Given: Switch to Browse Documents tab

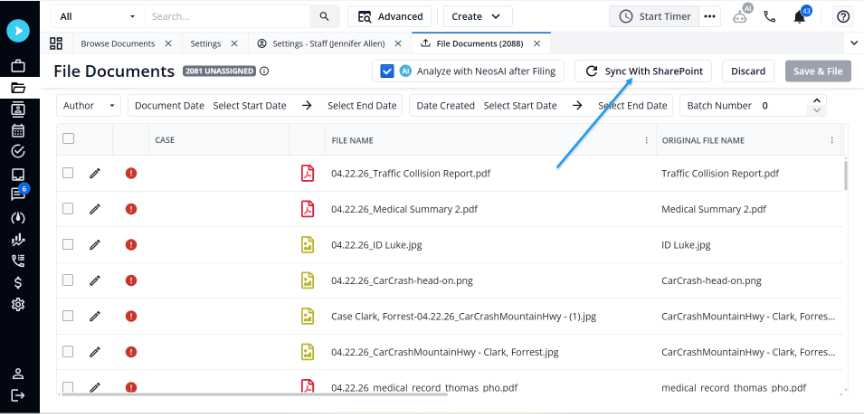Looking at the screenshot, I should pyautogui.click(x=117, y=44).
